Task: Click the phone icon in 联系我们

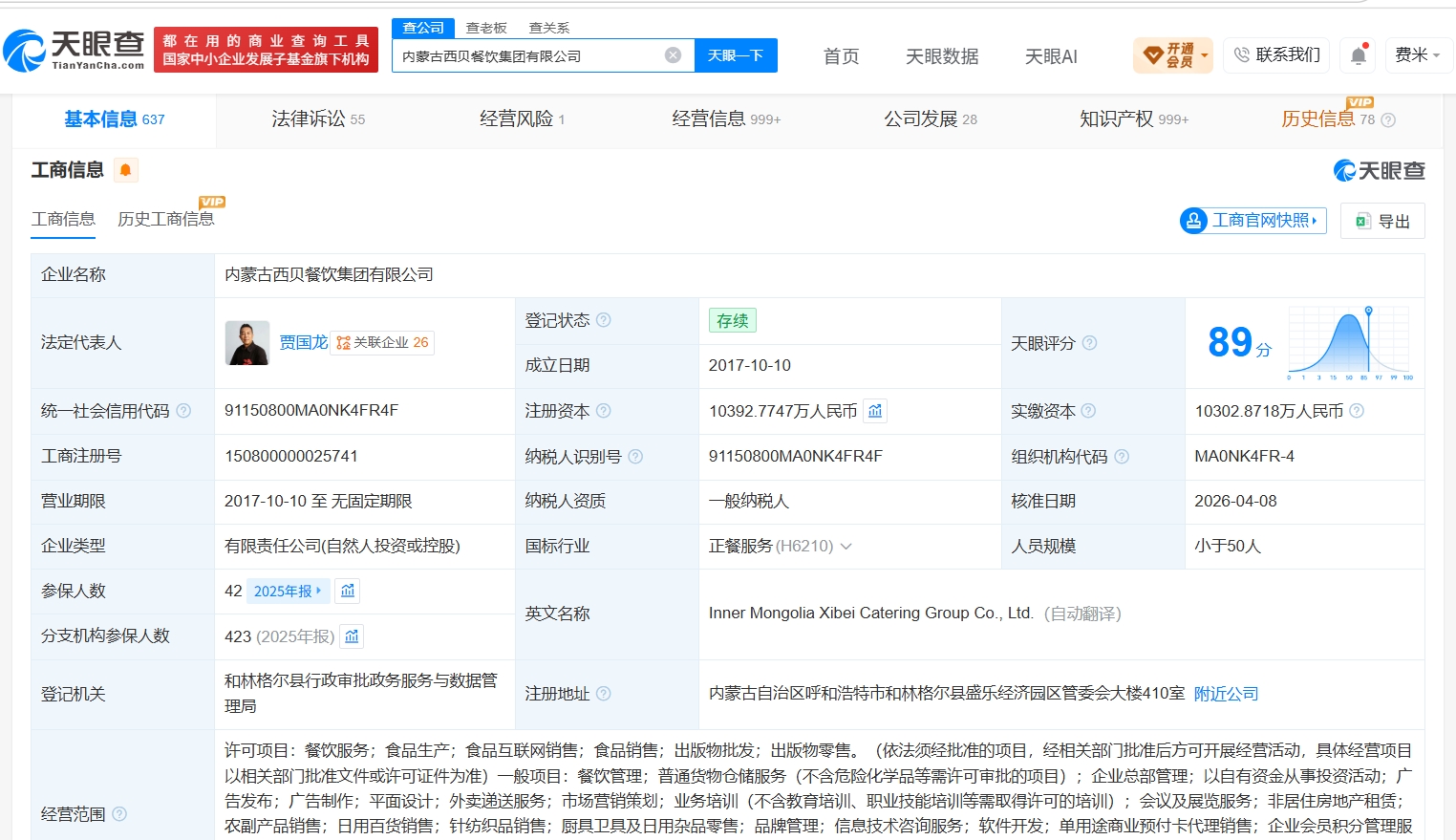Action: (1242, 55)
